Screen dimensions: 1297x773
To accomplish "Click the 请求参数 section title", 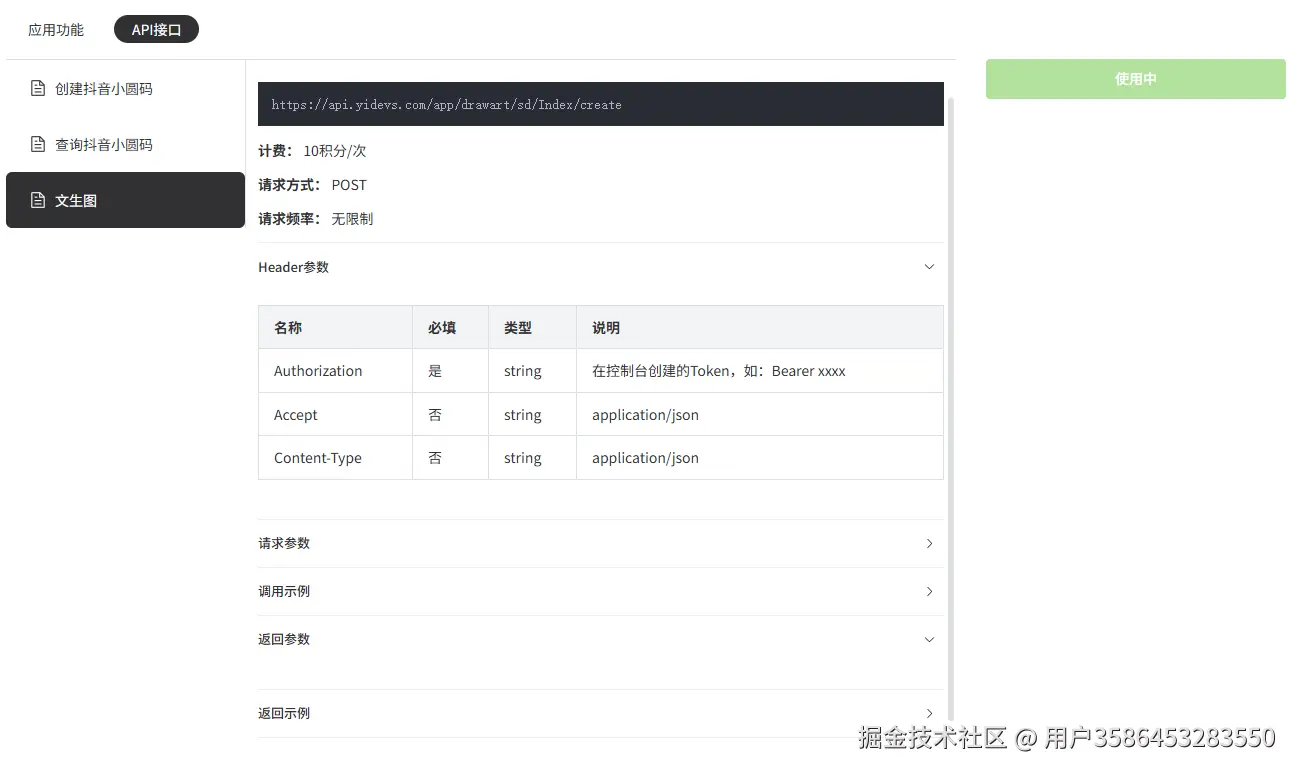I will click(x=284, y=543).
